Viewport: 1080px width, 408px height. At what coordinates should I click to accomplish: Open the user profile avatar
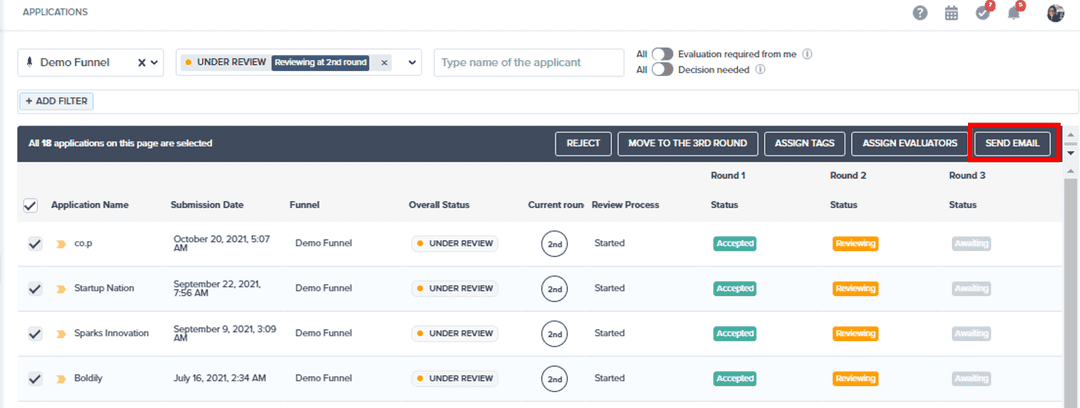pos(1055,13)
